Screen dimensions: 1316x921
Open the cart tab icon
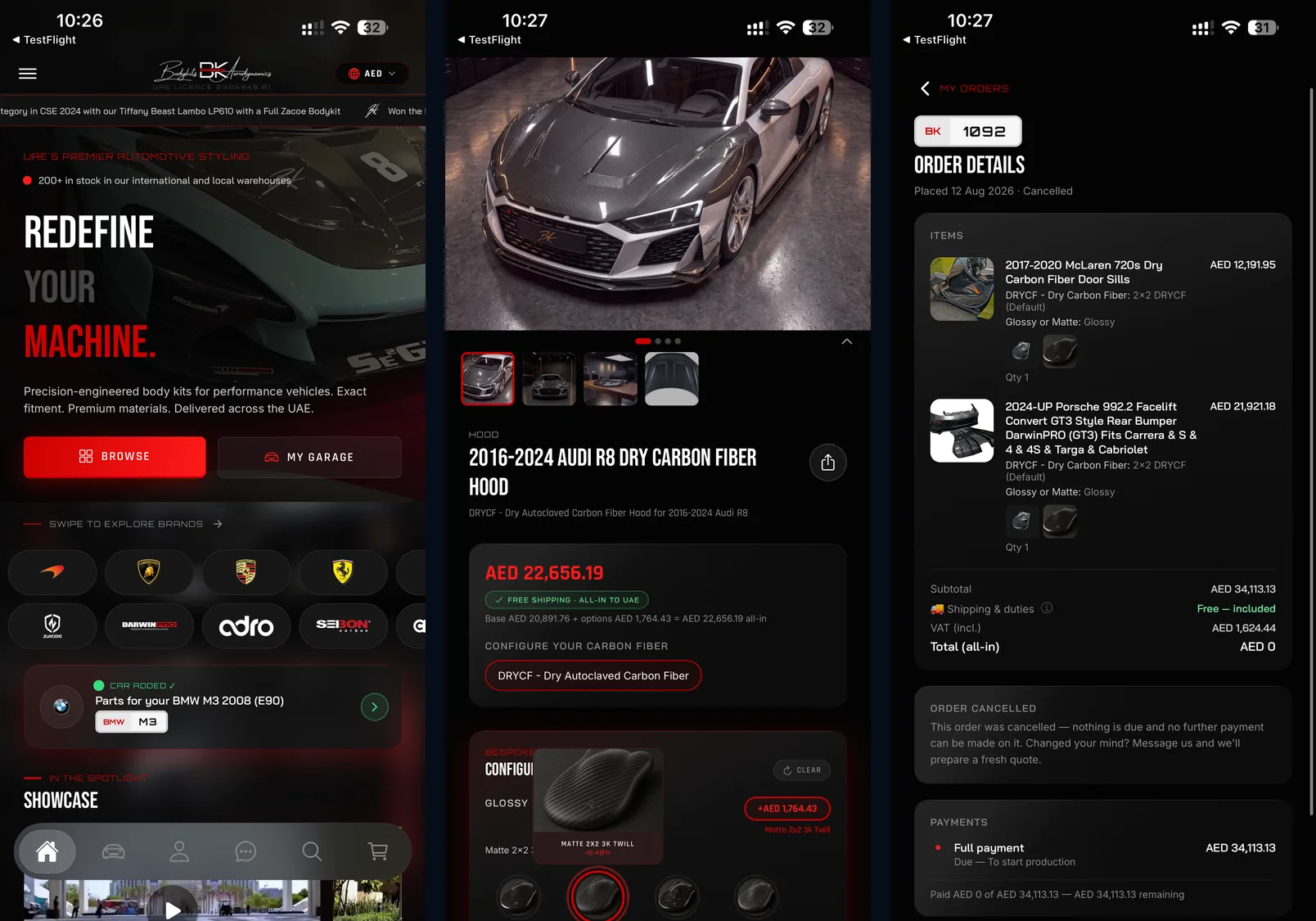(378, 851)
